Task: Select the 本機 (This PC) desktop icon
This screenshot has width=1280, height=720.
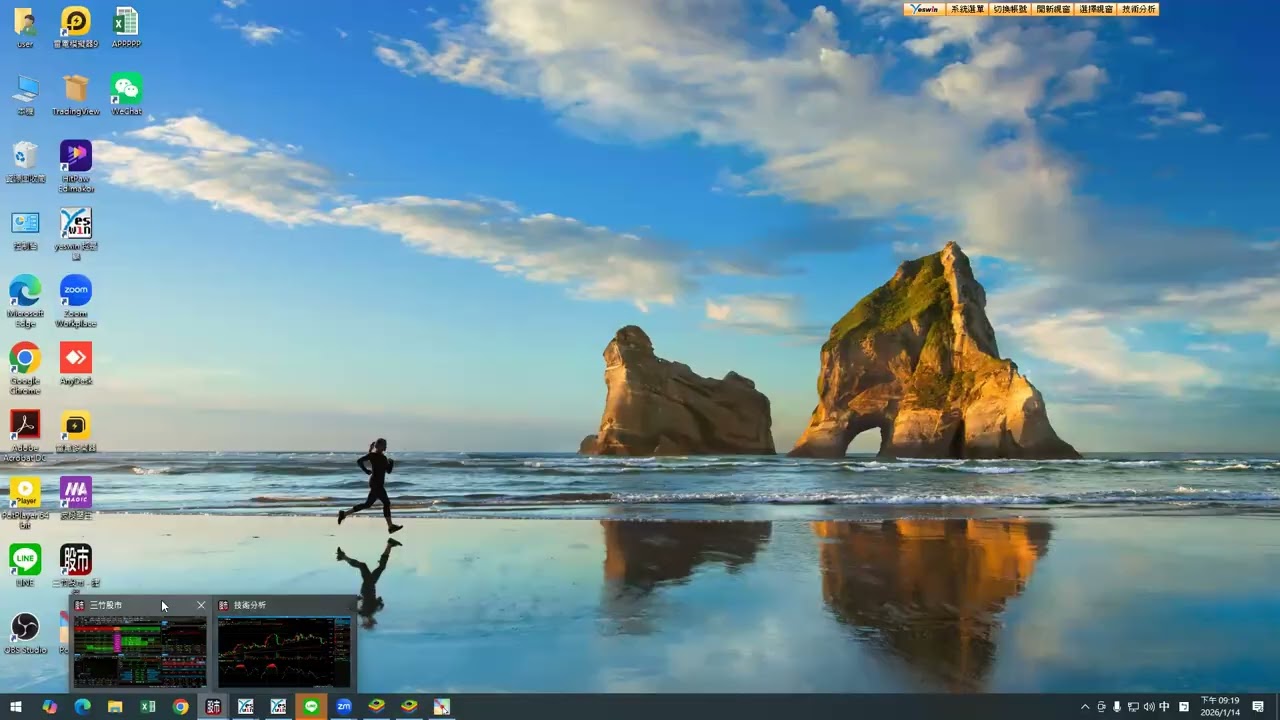Action: click(x=25, y=95)
